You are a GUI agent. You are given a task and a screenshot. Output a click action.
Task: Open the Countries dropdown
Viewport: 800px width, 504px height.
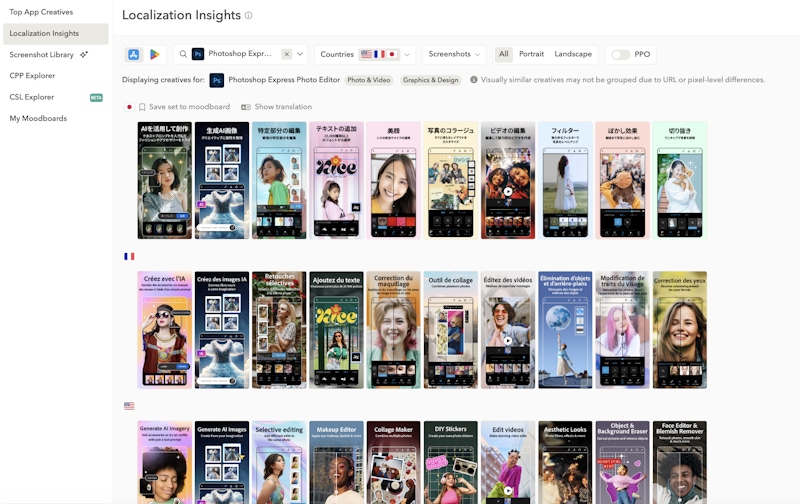click(x=365, y=54)
